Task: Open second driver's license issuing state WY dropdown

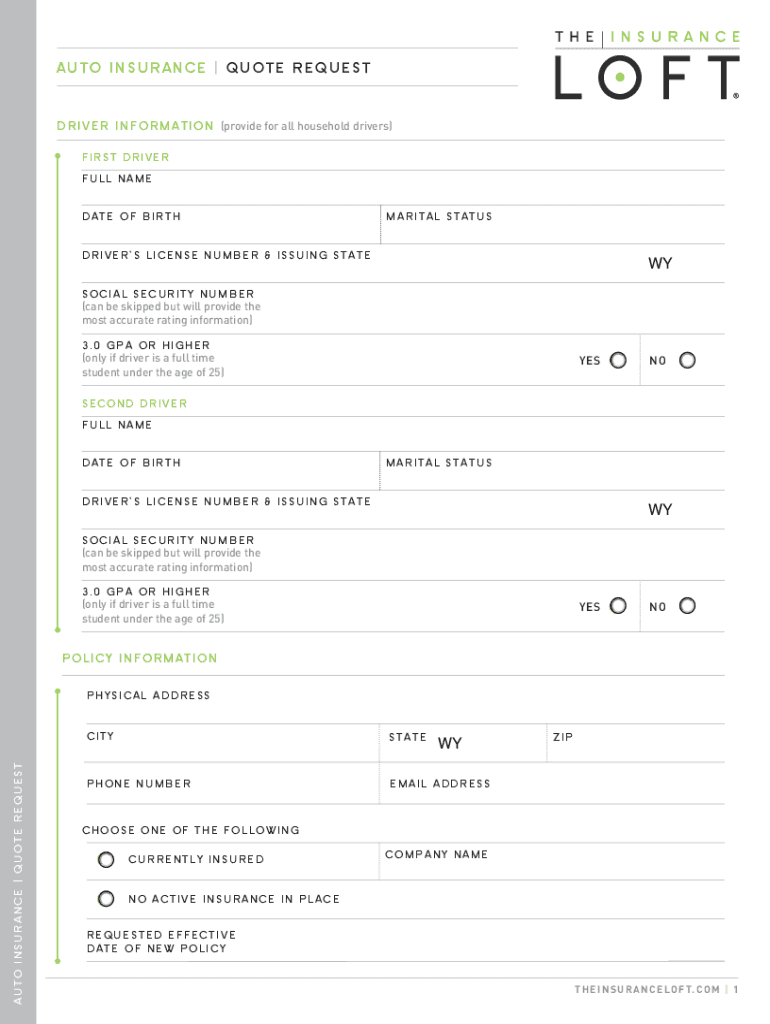Action: coord(660,510)
